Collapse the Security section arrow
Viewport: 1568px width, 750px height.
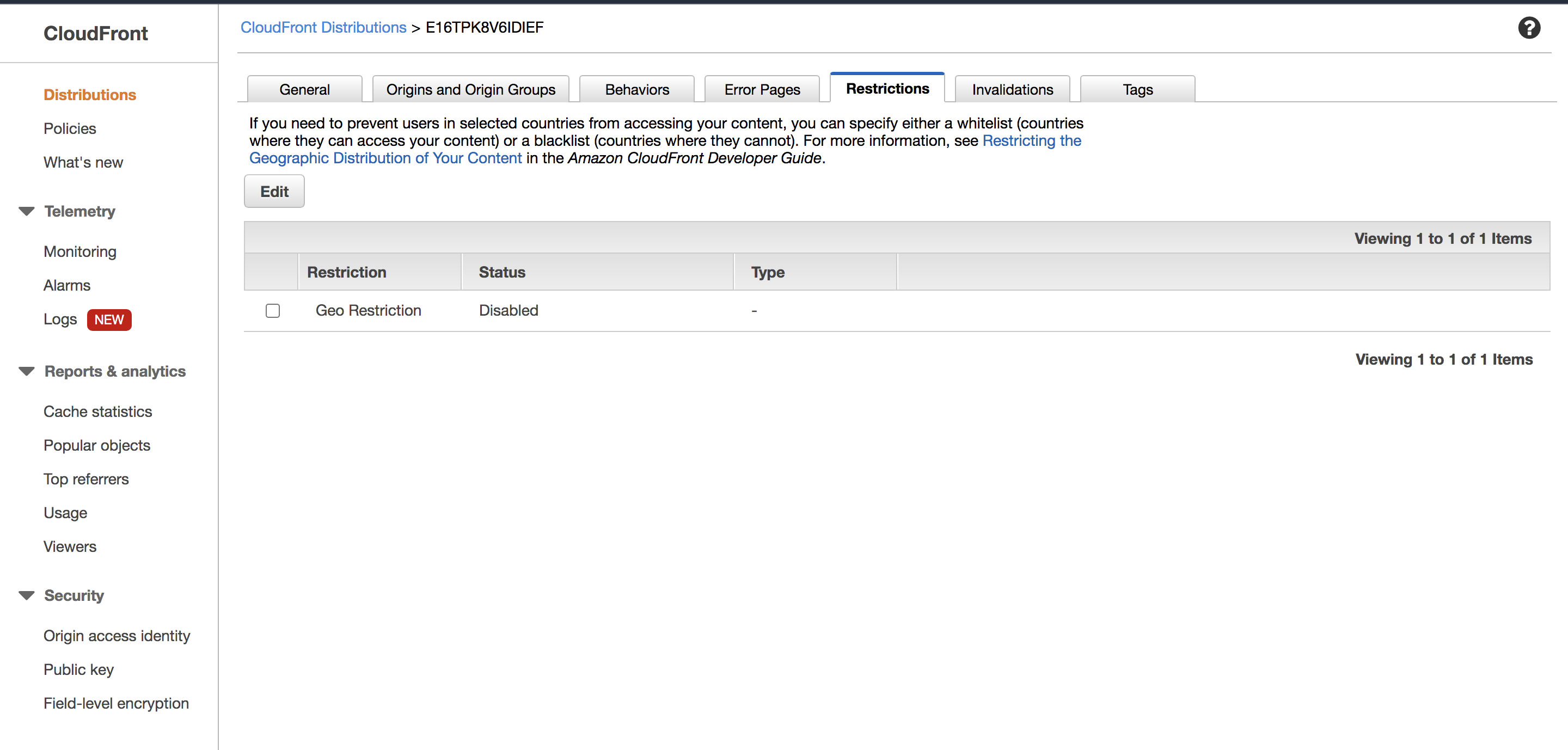27,595
